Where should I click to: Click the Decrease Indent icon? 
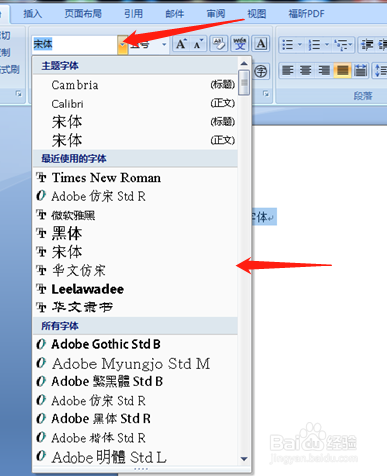click(367, 44)
